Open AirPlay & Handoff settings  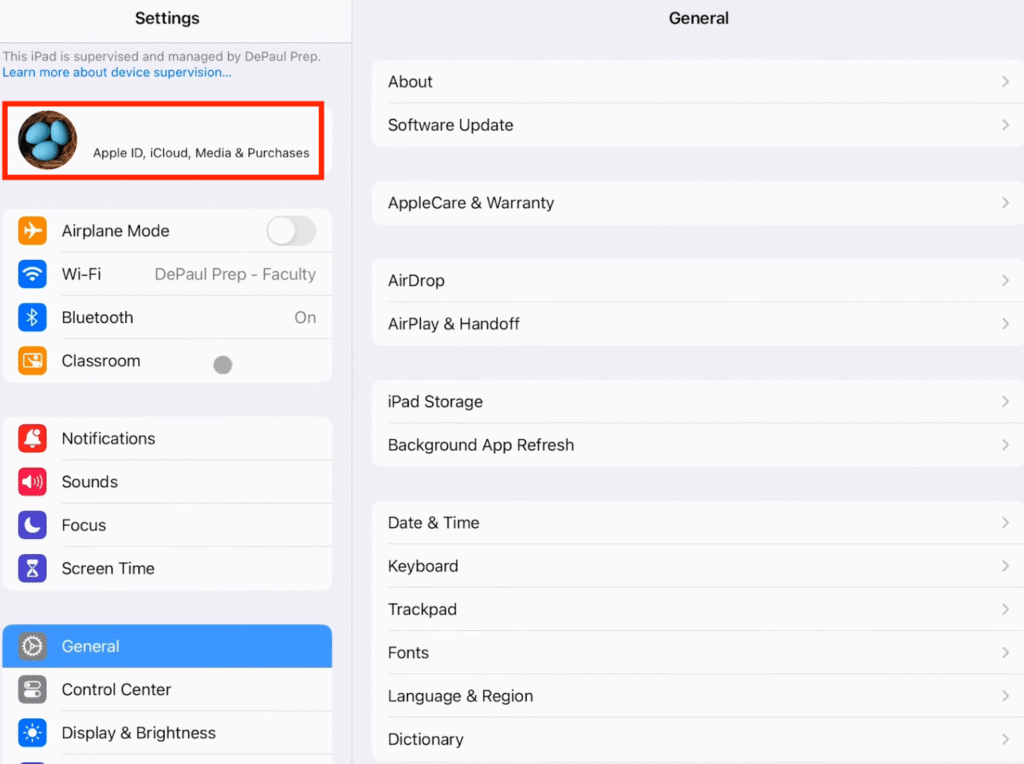[x=697, y=324]
